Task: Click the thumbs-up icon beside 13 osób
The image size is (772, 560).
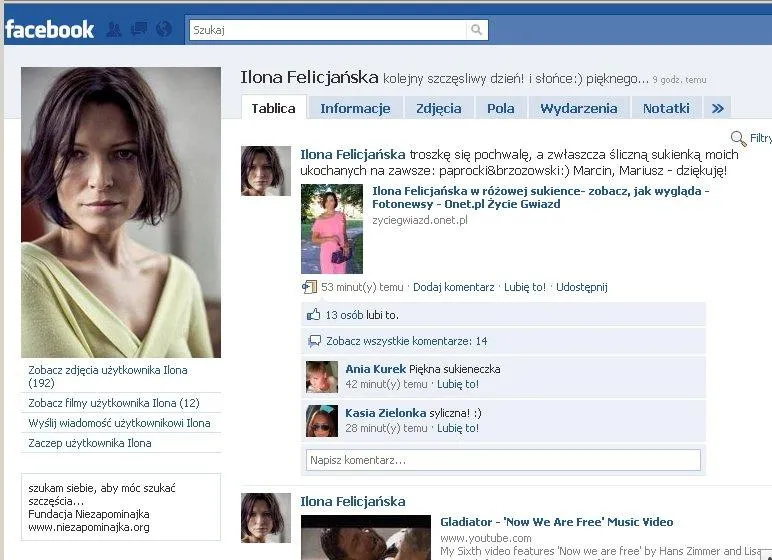Action: click(x=314, y=315)
